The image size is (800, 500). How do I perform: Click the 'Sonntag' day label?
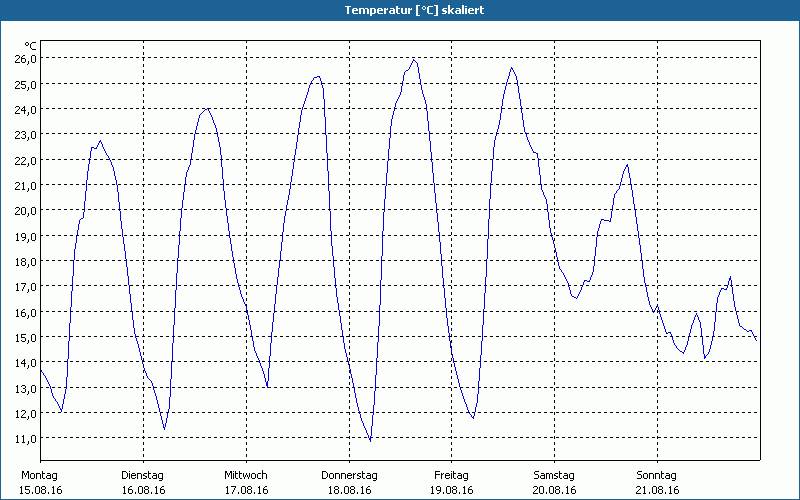coord(657,476)
